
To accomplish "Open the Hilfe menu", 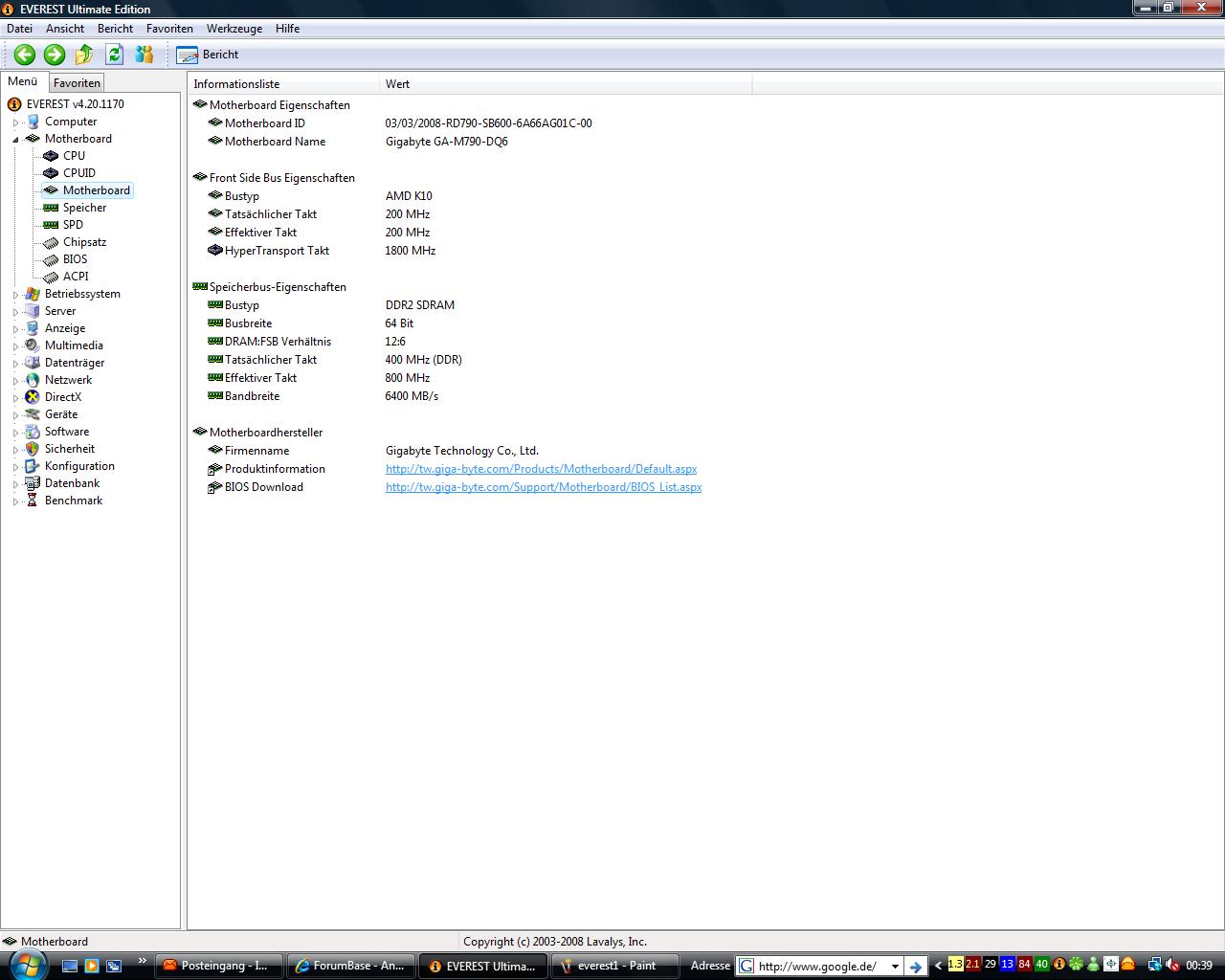I will point(287,29).
